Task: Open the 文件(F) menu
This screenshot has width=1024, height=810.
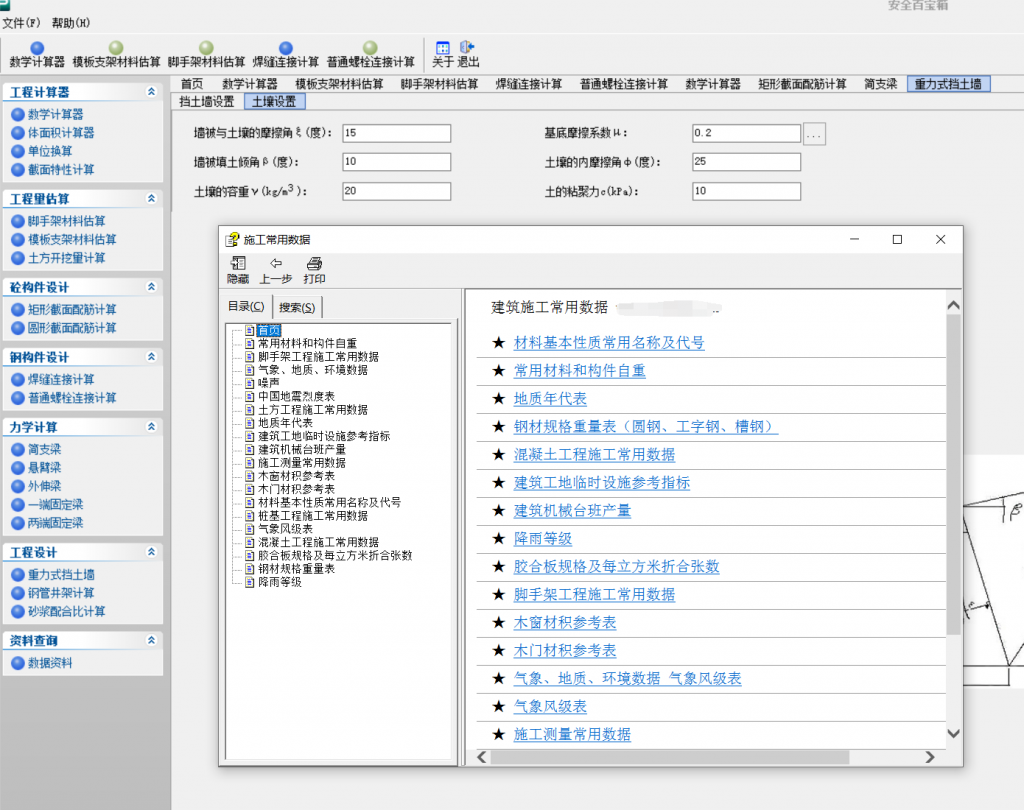Action: [x=20, y=22]
